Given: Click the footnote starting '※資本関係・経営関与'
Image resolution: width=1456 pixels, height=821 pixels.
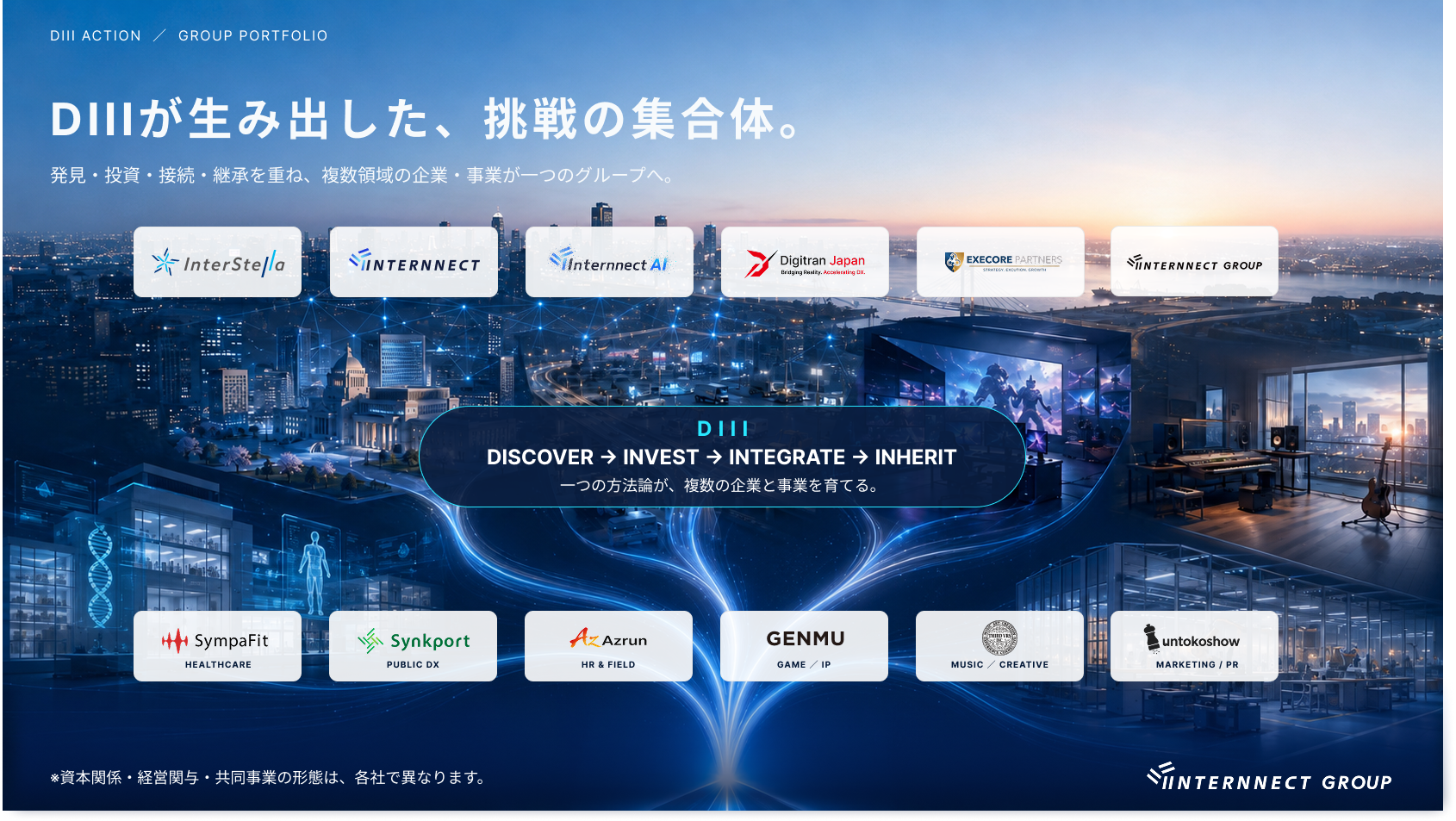Looking at the screenshot, I should point(270,778).
